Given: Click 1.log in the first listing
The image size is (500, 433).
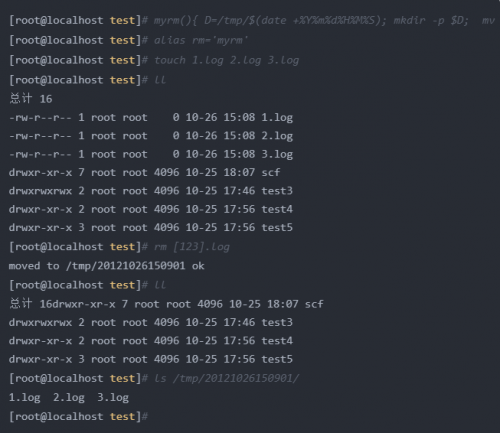Looking at the screenshot, I should click(x=277, y=118).
